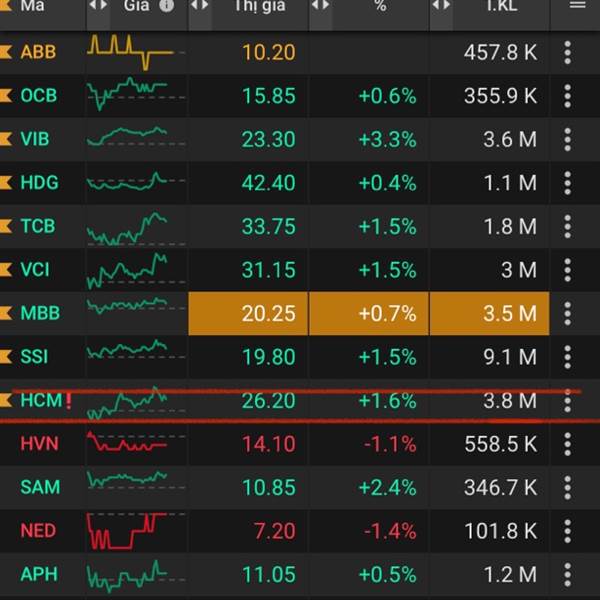Click the HDG price 42.40

(269, 183)
